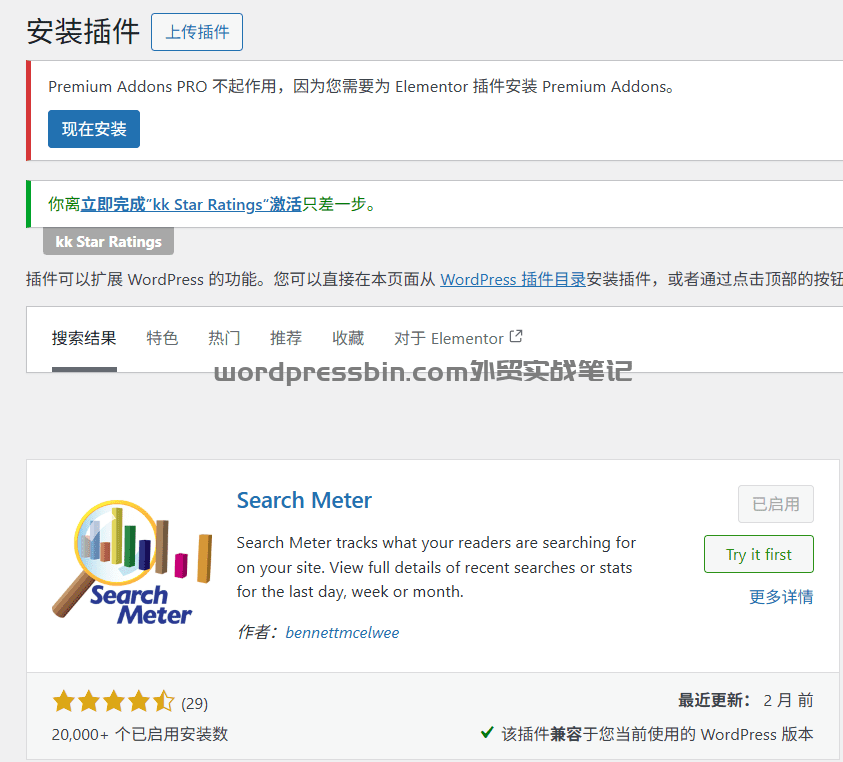Click the Search Meter star rating display
Viewport: 843px width, 762px height.
pyautogui.click(x=113, y=701)
